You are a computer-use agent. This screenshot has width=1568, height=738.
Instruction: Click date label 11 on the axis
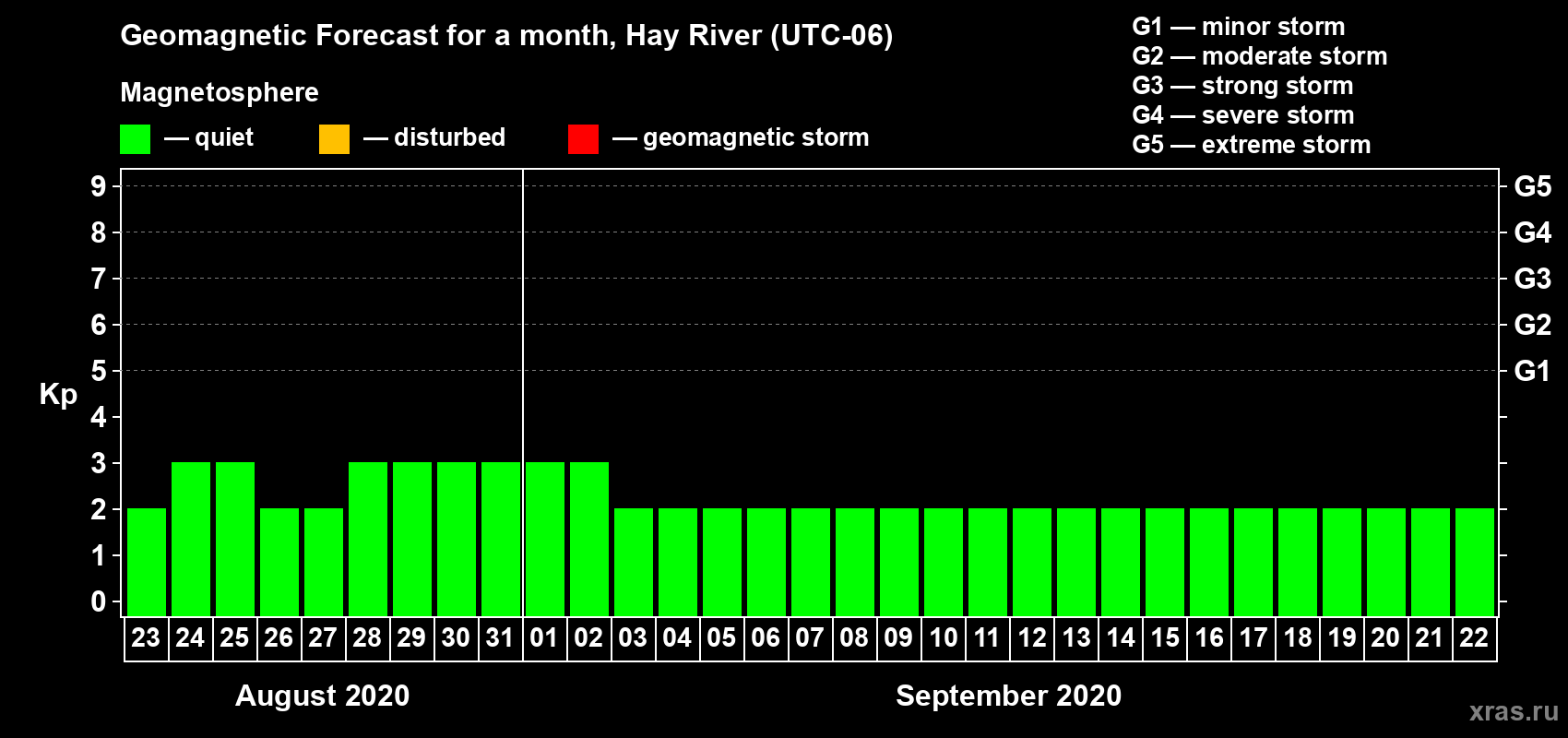tap(987, 637)
